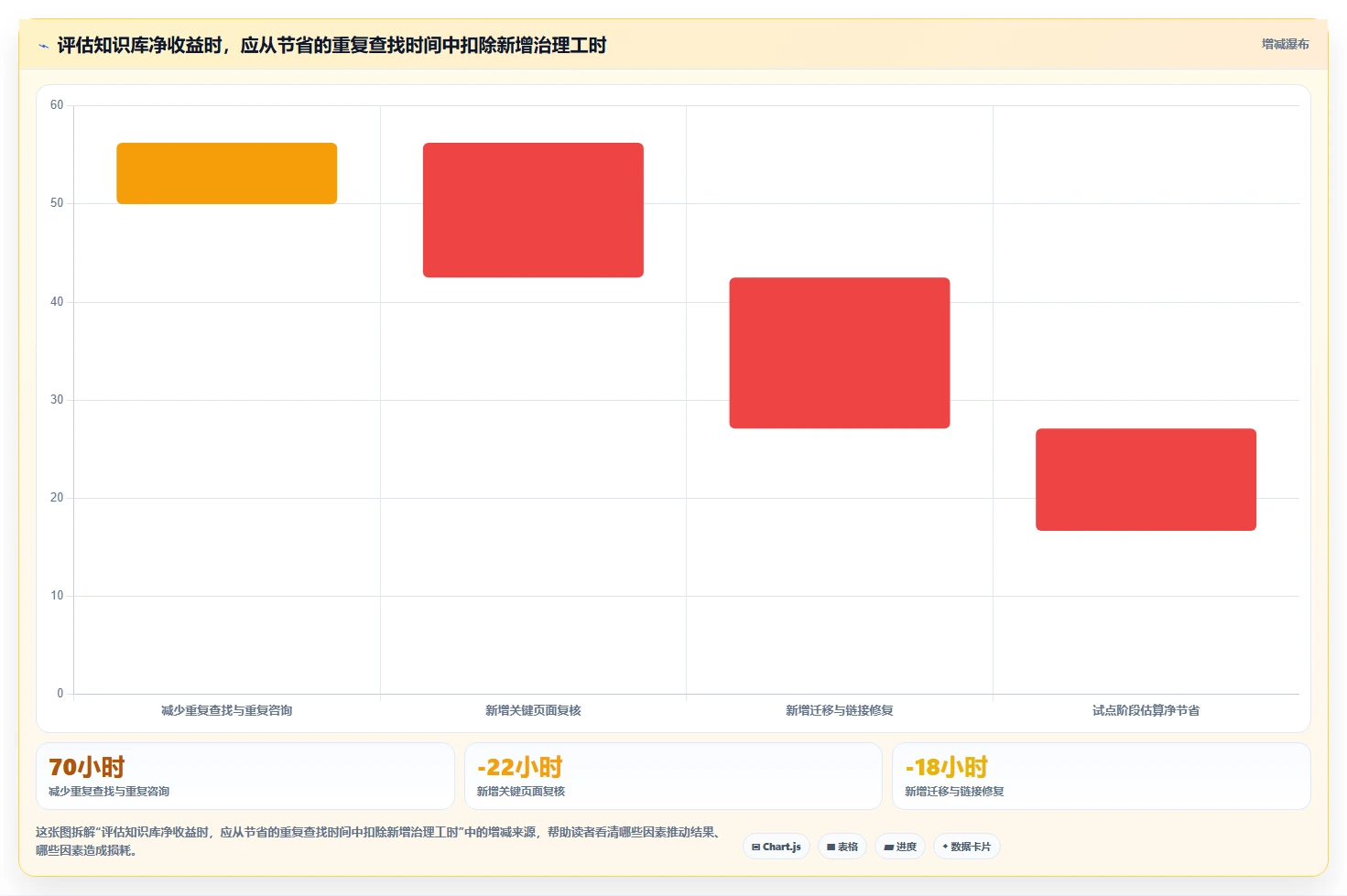Click the 增减瀑布 tag in header
This screenshot has width=1347, height=896.
pos(1285,44)
